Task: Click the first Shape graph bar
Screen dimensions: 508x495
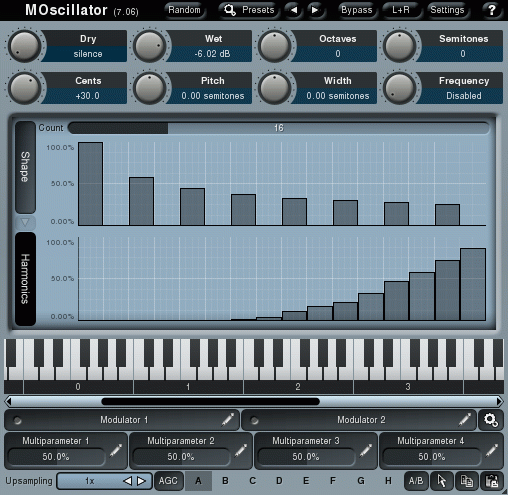Action: tap(91, 184)
